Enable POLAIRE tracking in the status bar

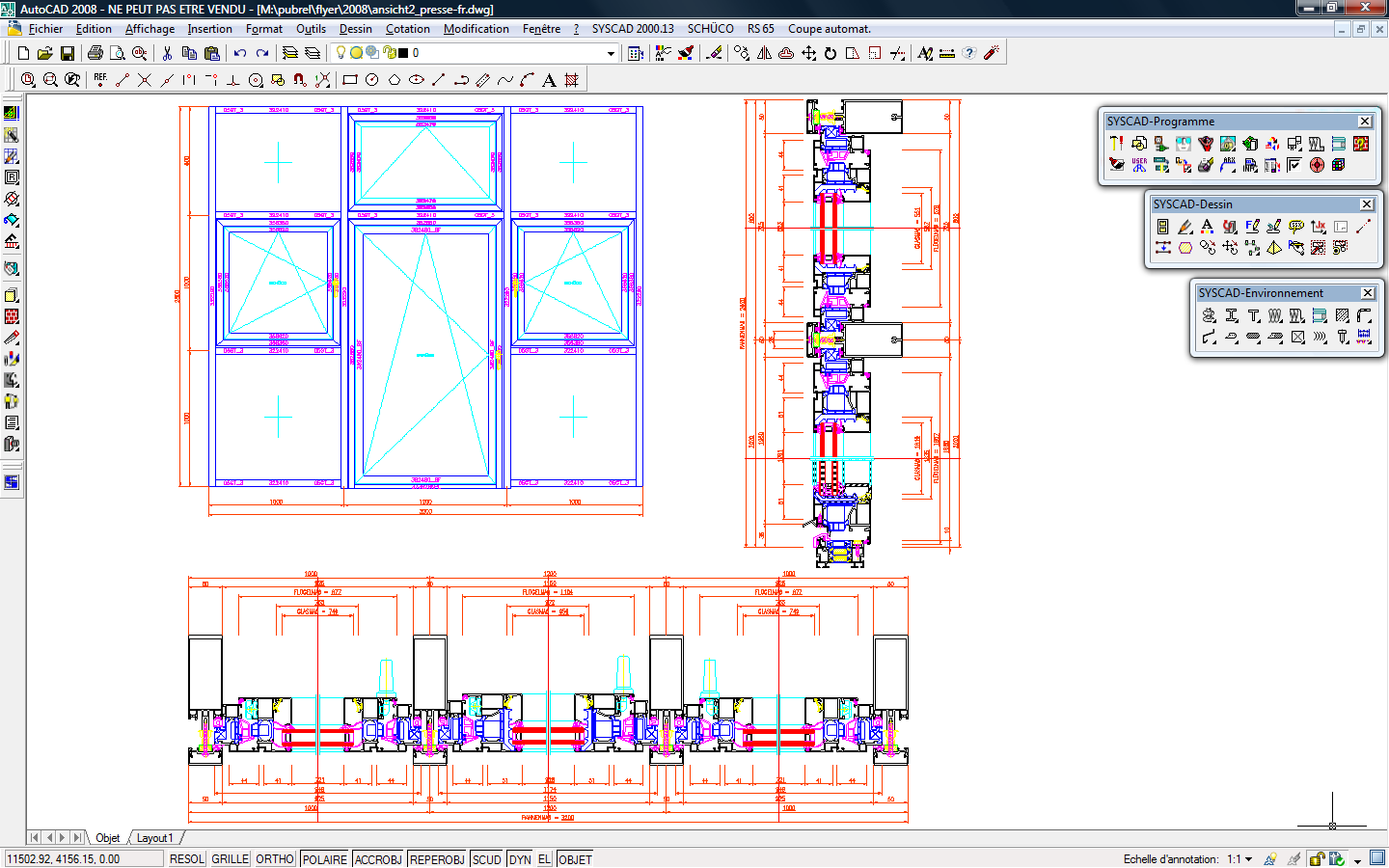click(x=323, y=858)
